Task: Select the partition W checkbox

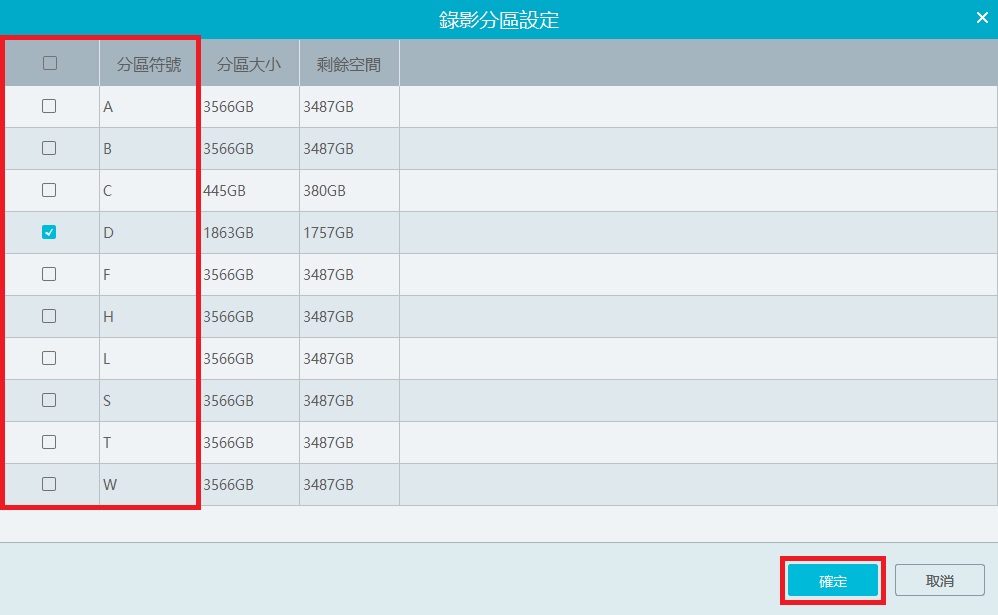Action: coord(49,484)
